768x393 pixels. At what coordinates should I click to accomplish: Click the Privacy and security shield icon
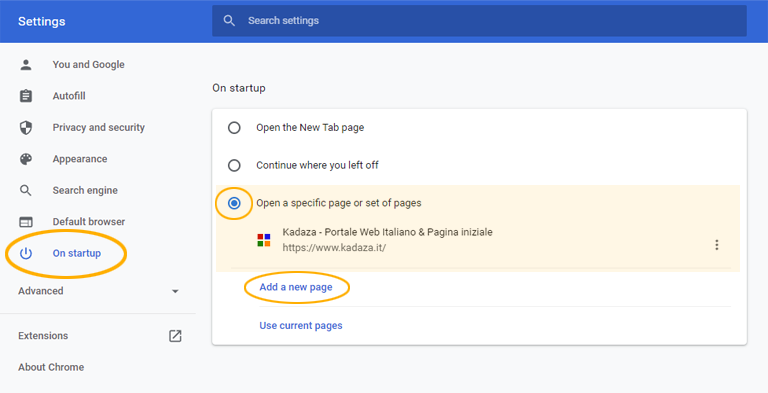coord(26,127)
